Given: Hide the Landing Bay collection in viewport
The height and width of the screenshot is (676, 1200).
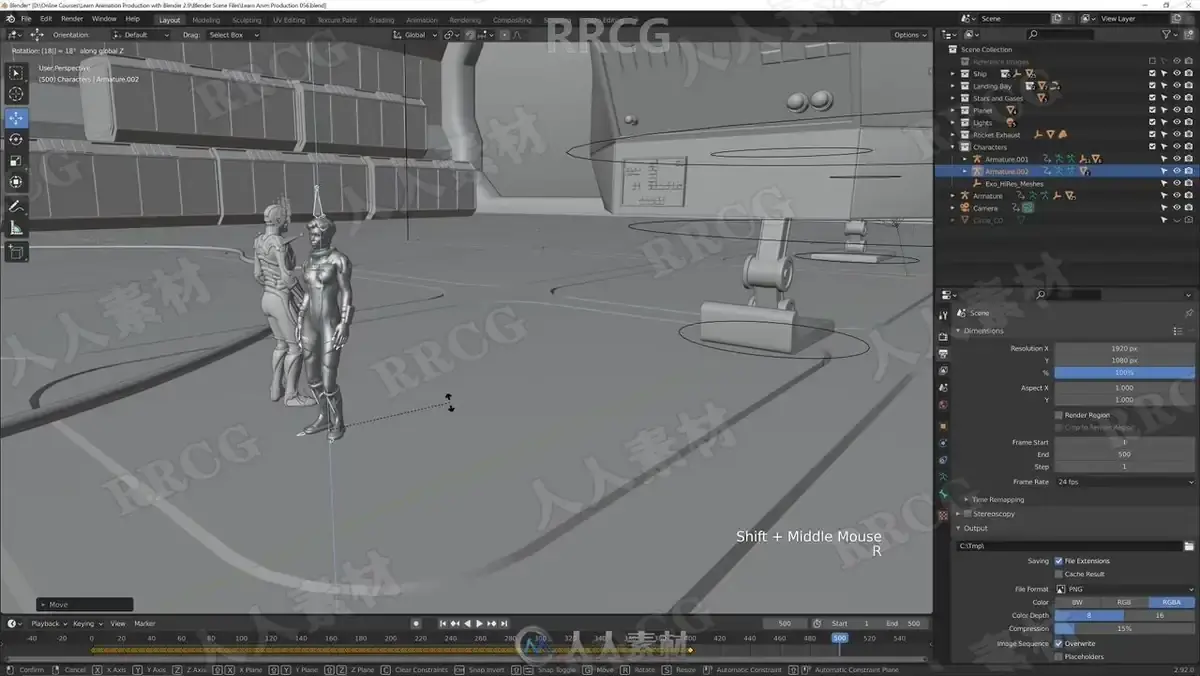Looking at the screenshot, I should point(1177,86).
